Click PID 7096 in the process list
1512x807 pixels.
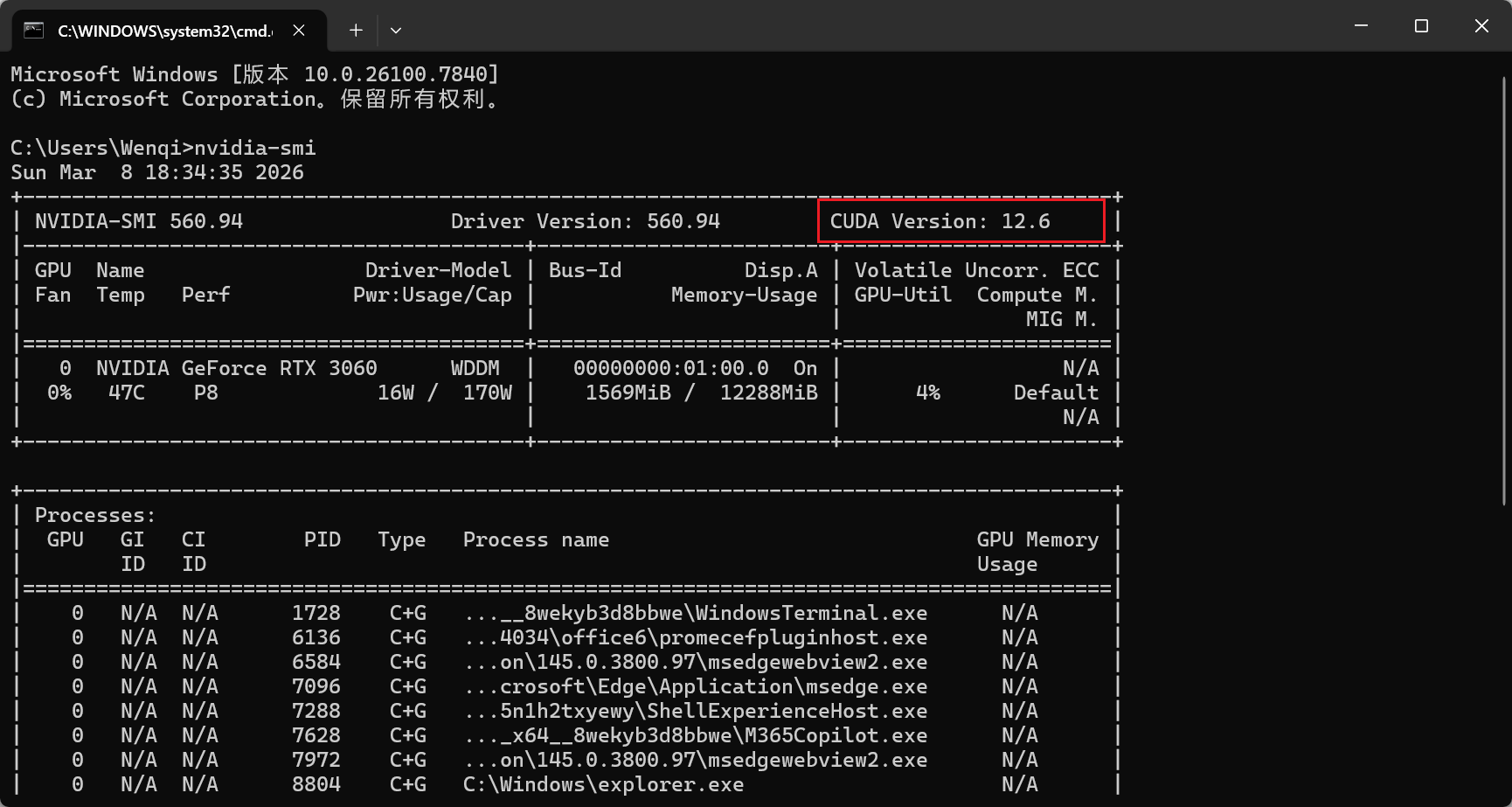pos(316,686)
